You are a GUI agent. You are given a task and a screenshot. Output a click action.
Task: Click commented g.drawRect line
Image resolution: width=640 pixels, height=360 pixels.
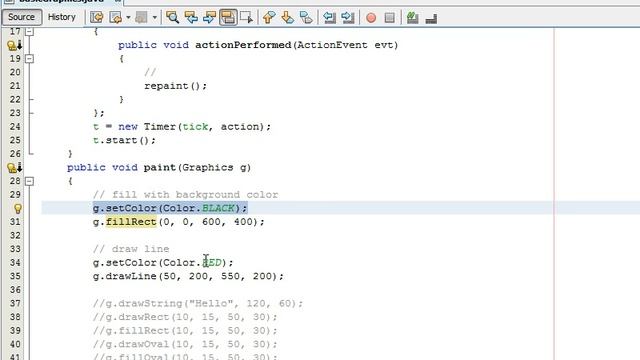[x=185, y=317]
